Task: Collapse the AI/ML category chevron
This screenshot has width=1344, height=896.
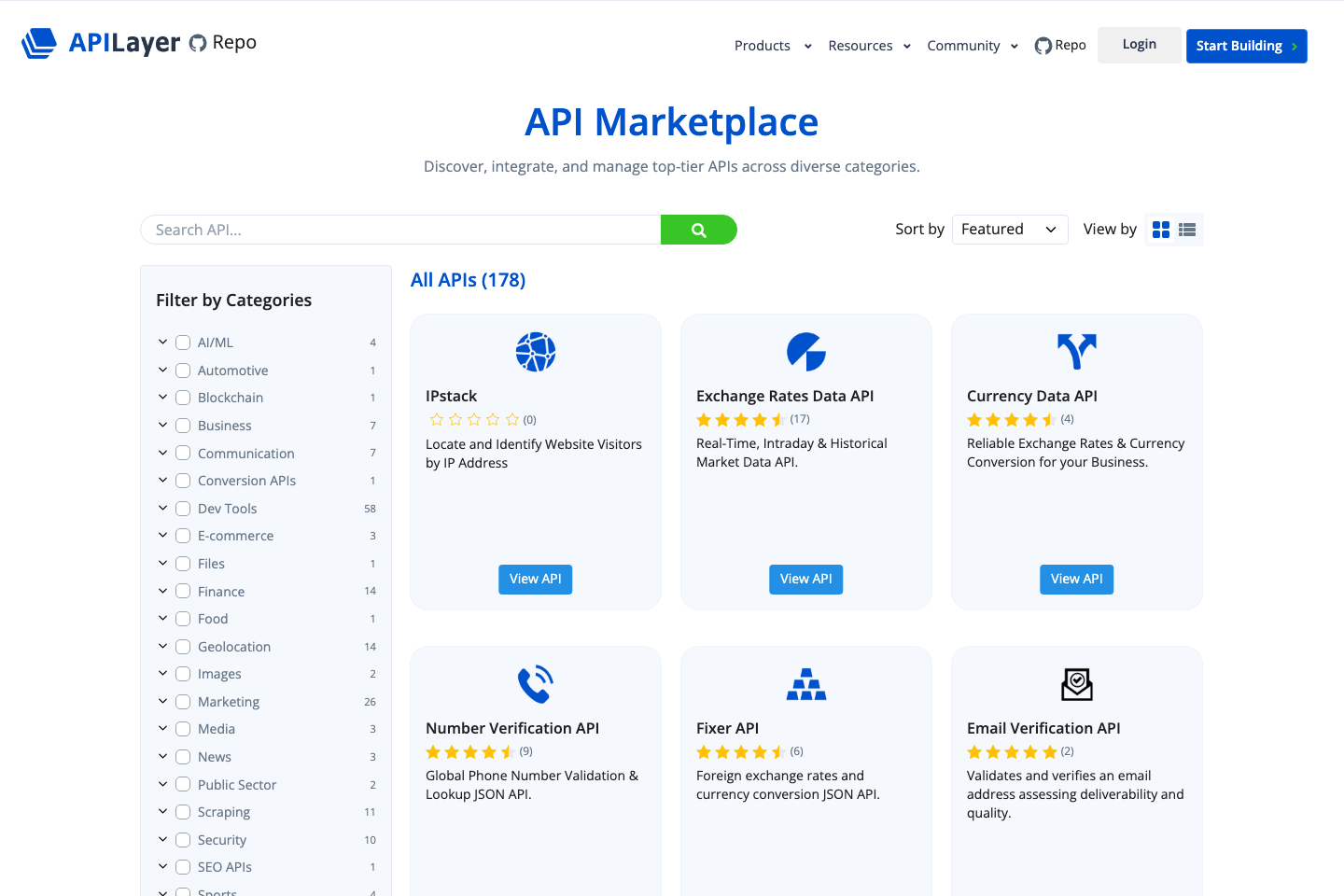Action: [x=162, y=342]
